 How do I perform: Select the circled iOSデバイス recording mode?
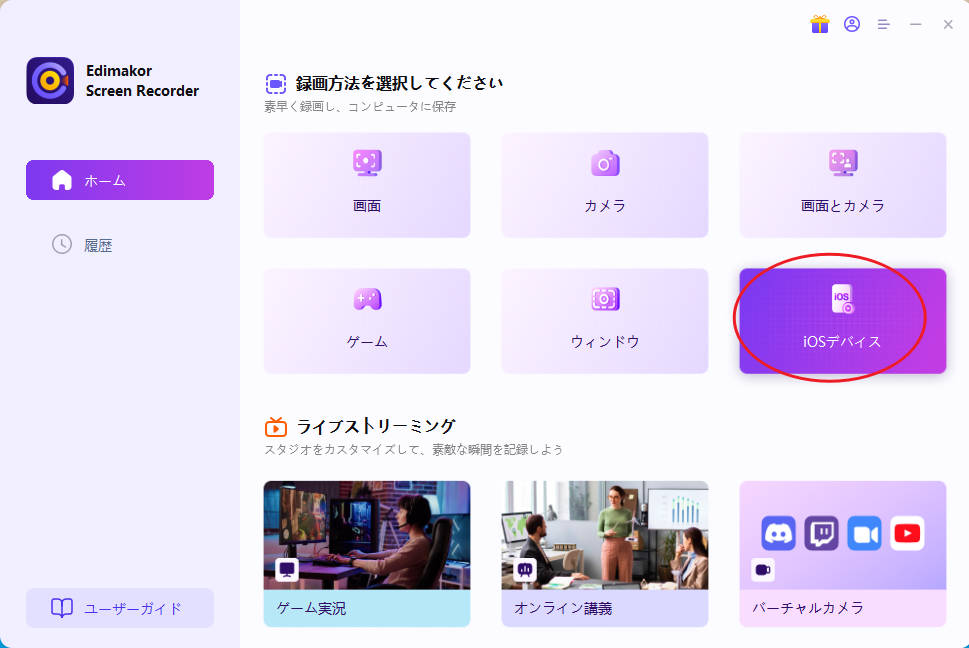pyautogui.click(x=842, y=320)
